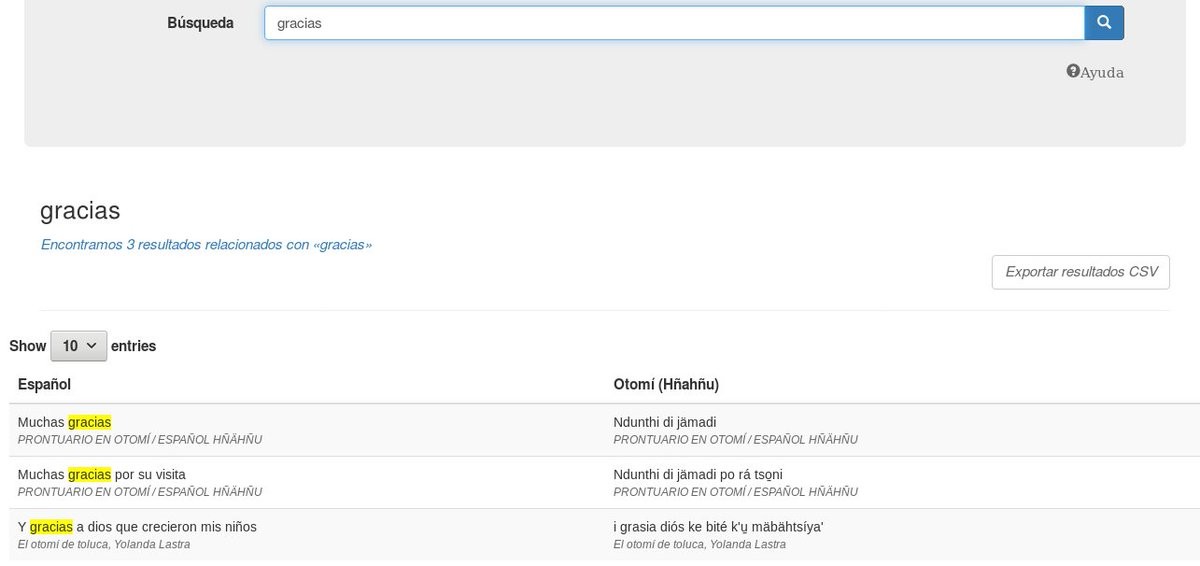This screenshot has height=566, width=1200.
Task: Click the magnifying glass search button
Action: [1104, 23]
